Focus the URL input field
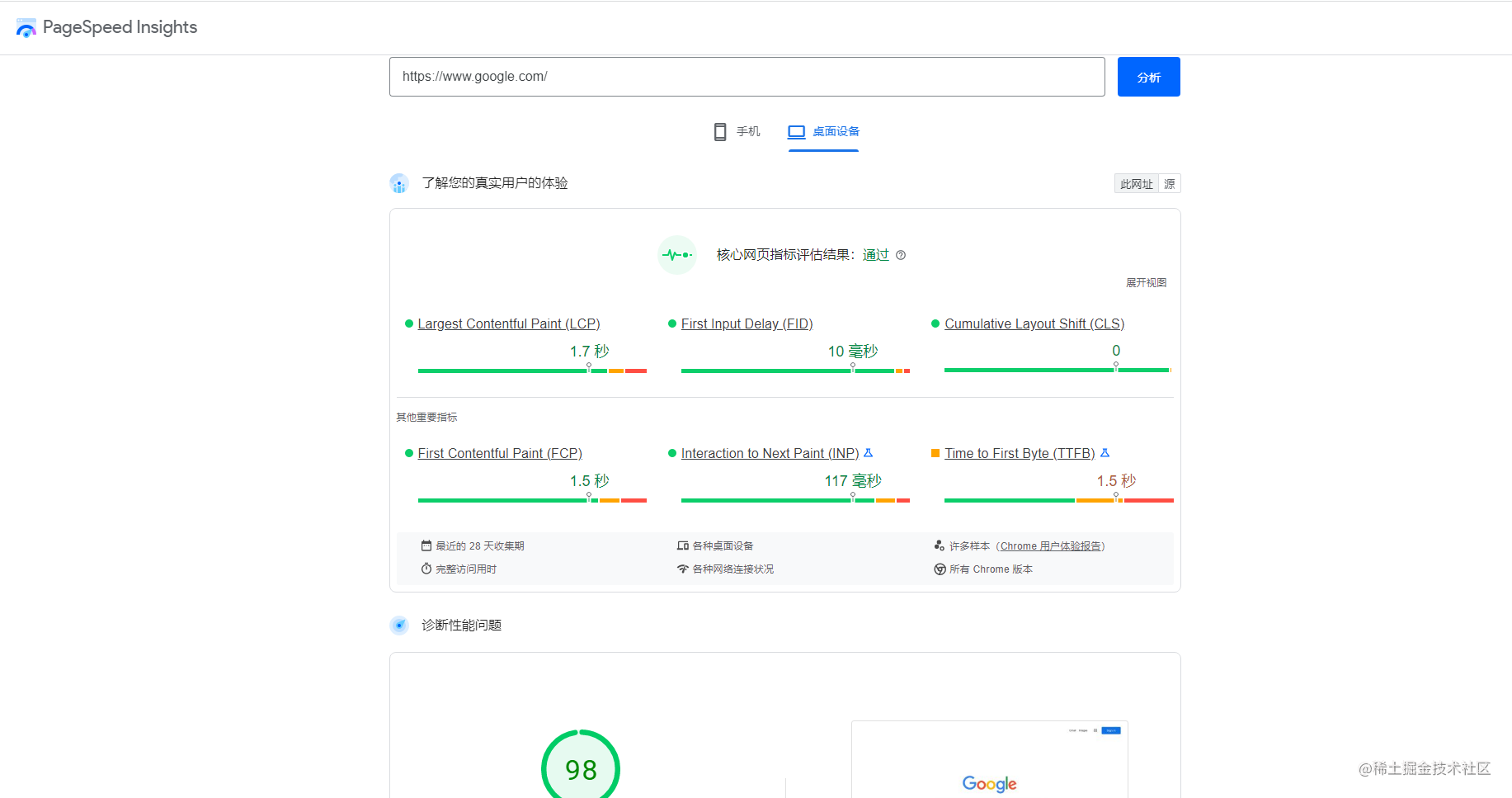1512x798 pixels. point(747,77)
